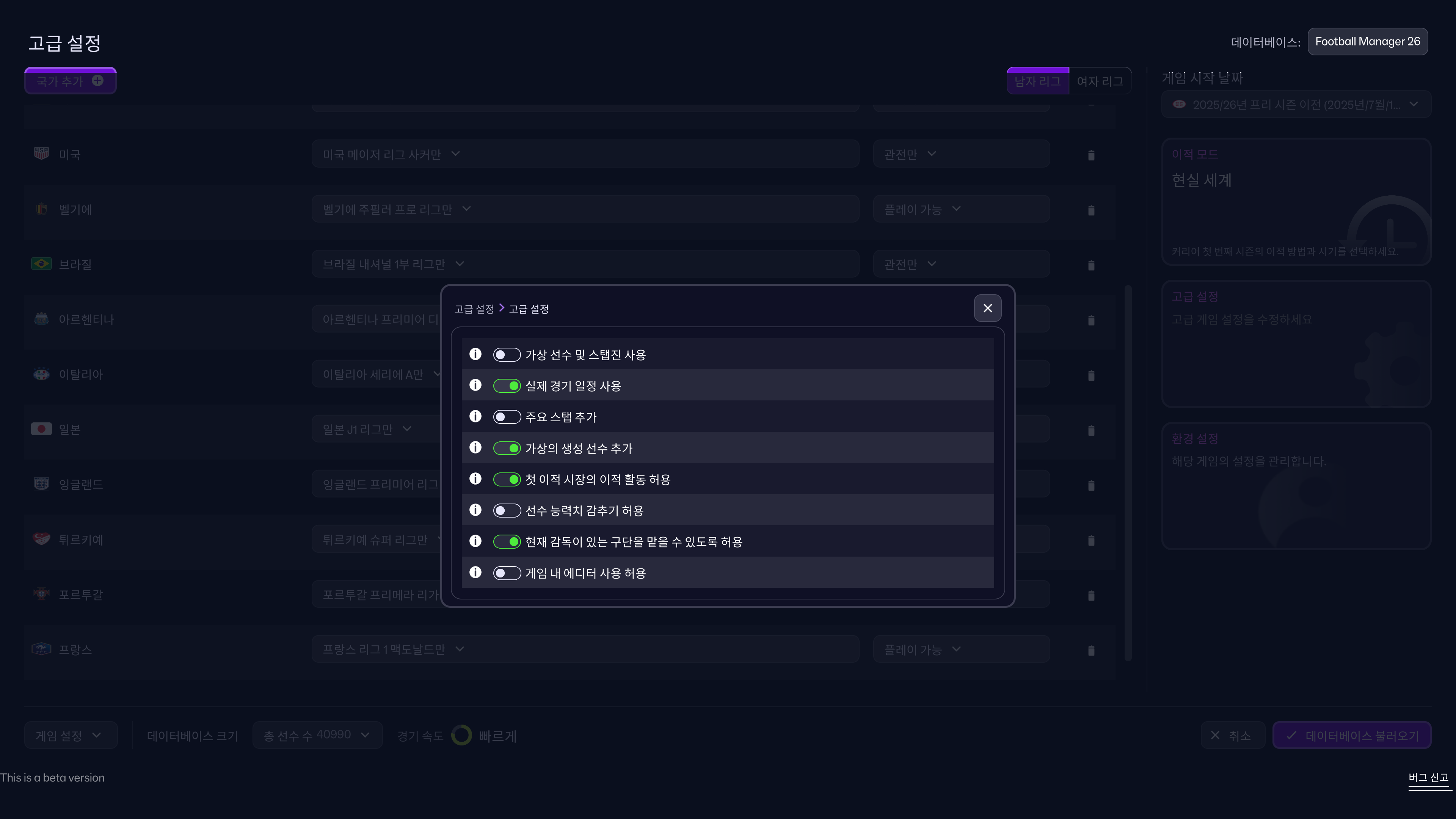Click info icon beside 주요 스탭 추가
Viewport: 1456px width, 819px height.
point(475,417)
